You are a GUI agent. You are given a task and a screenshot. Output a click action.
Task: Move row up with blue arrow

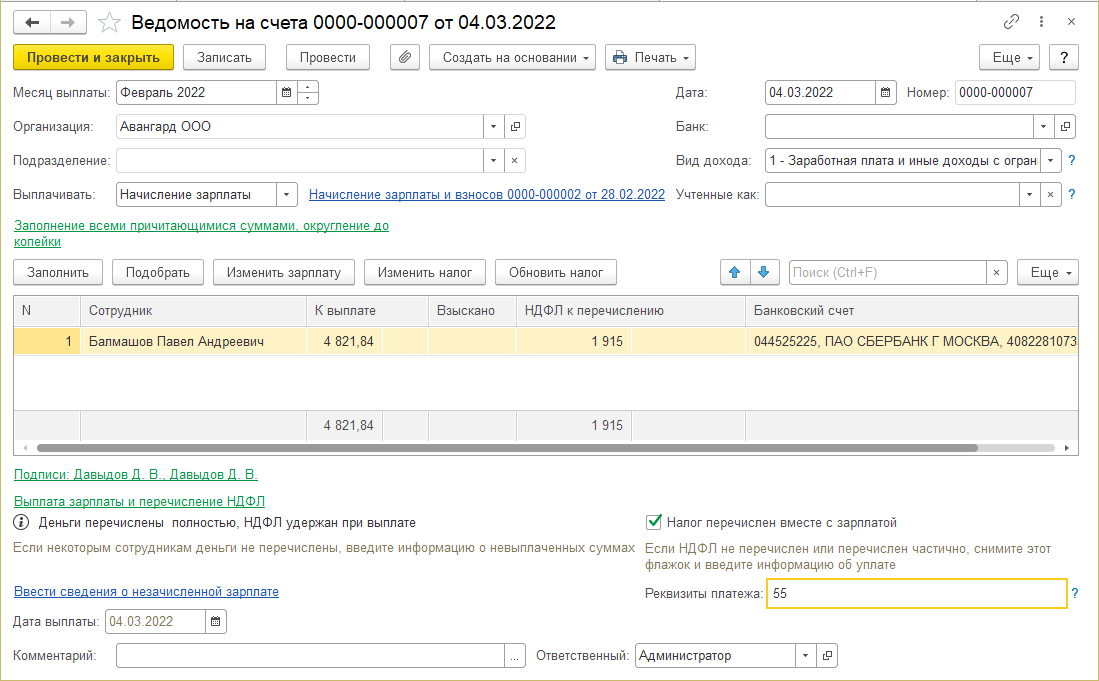point(734,272)
